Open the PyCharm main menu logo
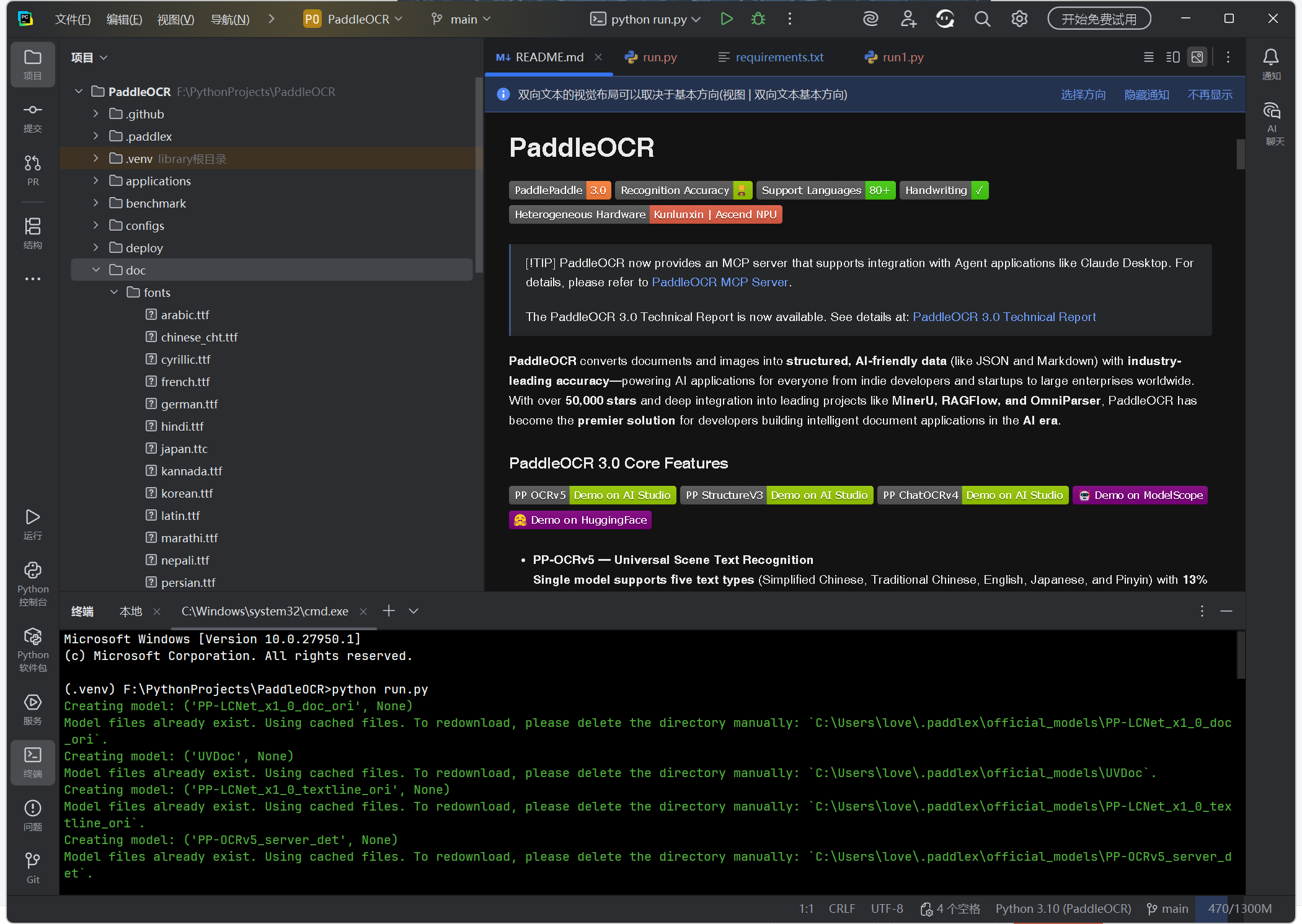The image size is (1302, 924). click(25, 19)
